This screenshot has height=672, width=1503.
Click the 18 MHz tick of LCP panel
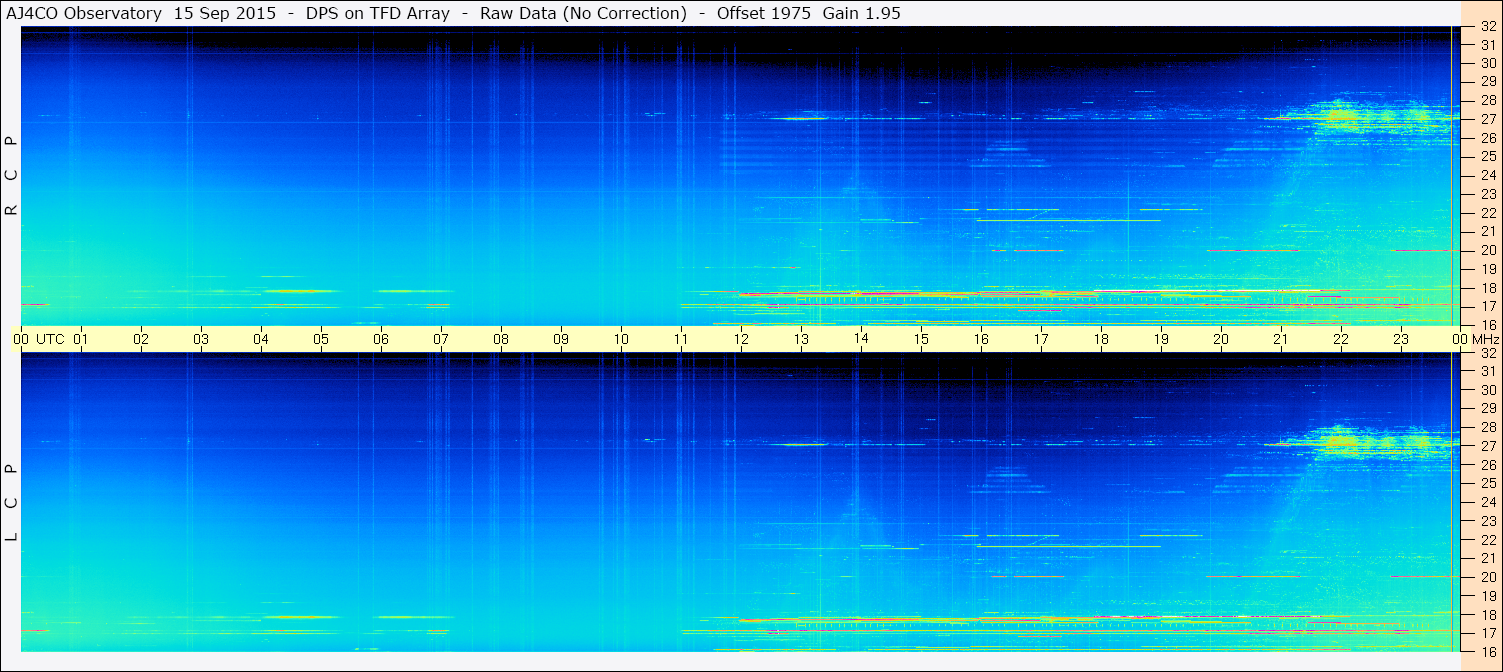(x=1488, y=615)
